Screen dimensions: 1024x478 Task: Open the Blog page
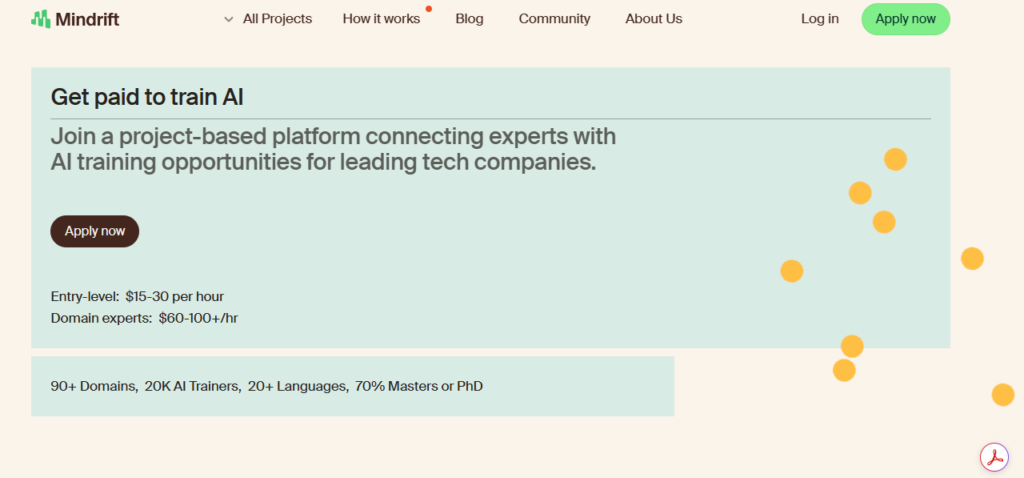point(470,19)
